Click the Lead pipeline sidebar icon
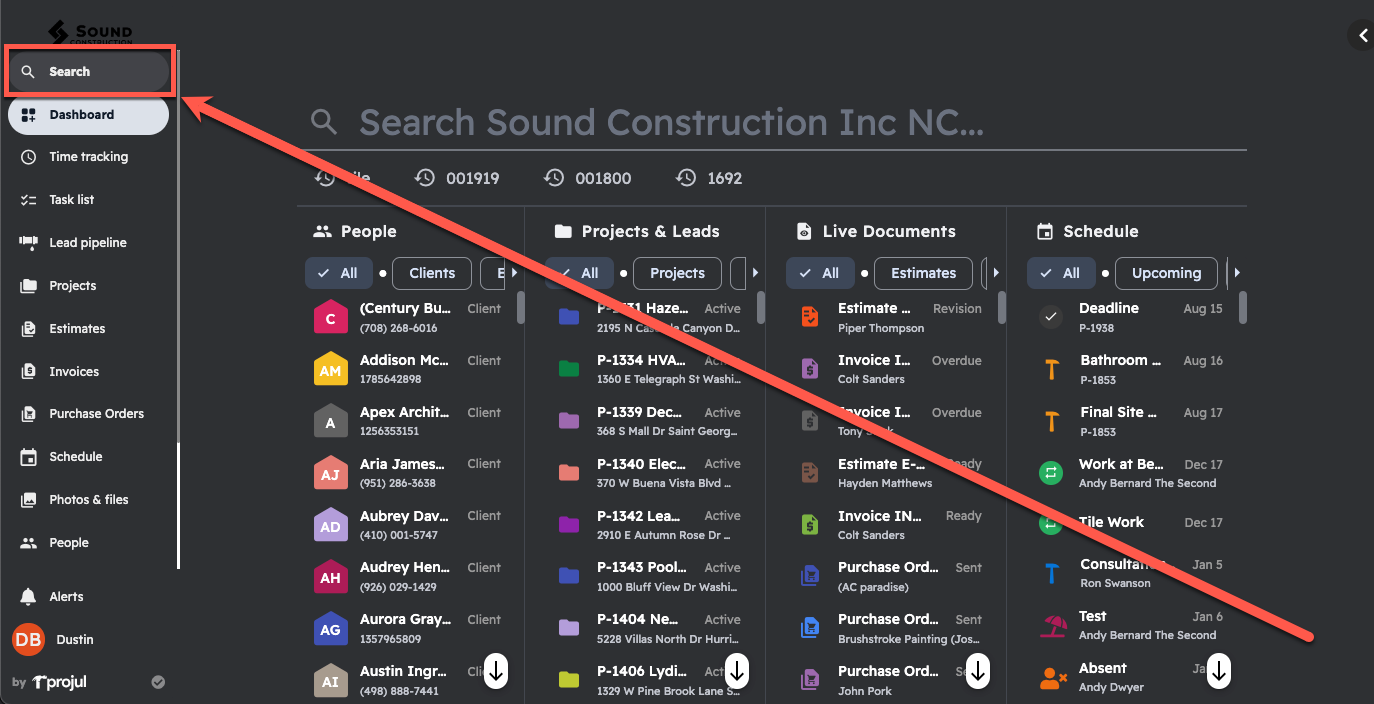This screenshot has width=1374, height=704. coord(29,243)
